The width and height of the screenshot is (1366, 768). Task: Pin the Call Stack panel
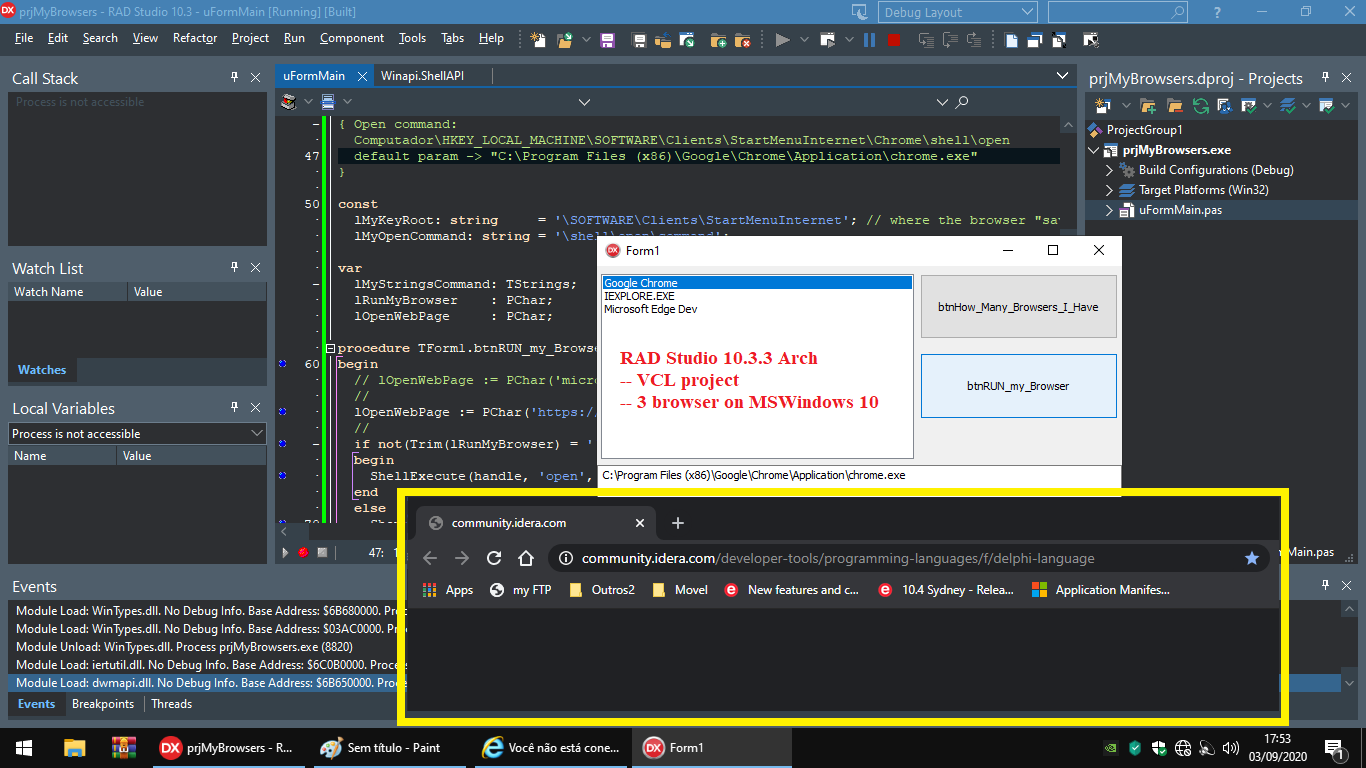[x=235, y=77]
